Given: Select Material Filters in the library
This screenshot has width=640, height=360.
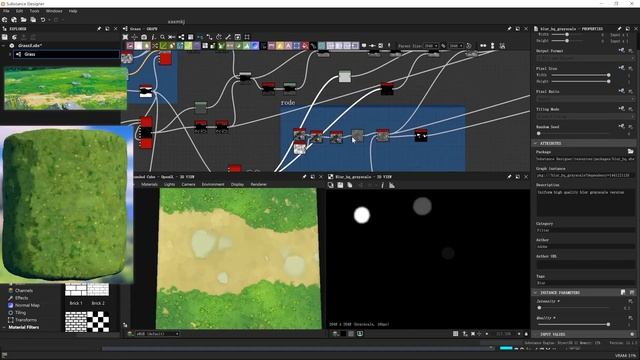Looking at the screenshot, I should [24, 327].
